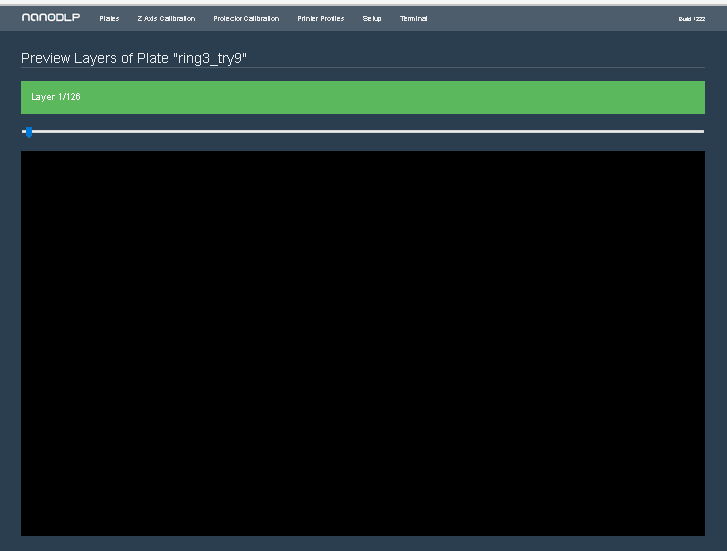The image size is (727, 551).
Task: Click the far right end of the layer slider
Action: pyautogui.click(x=702, y=131)
